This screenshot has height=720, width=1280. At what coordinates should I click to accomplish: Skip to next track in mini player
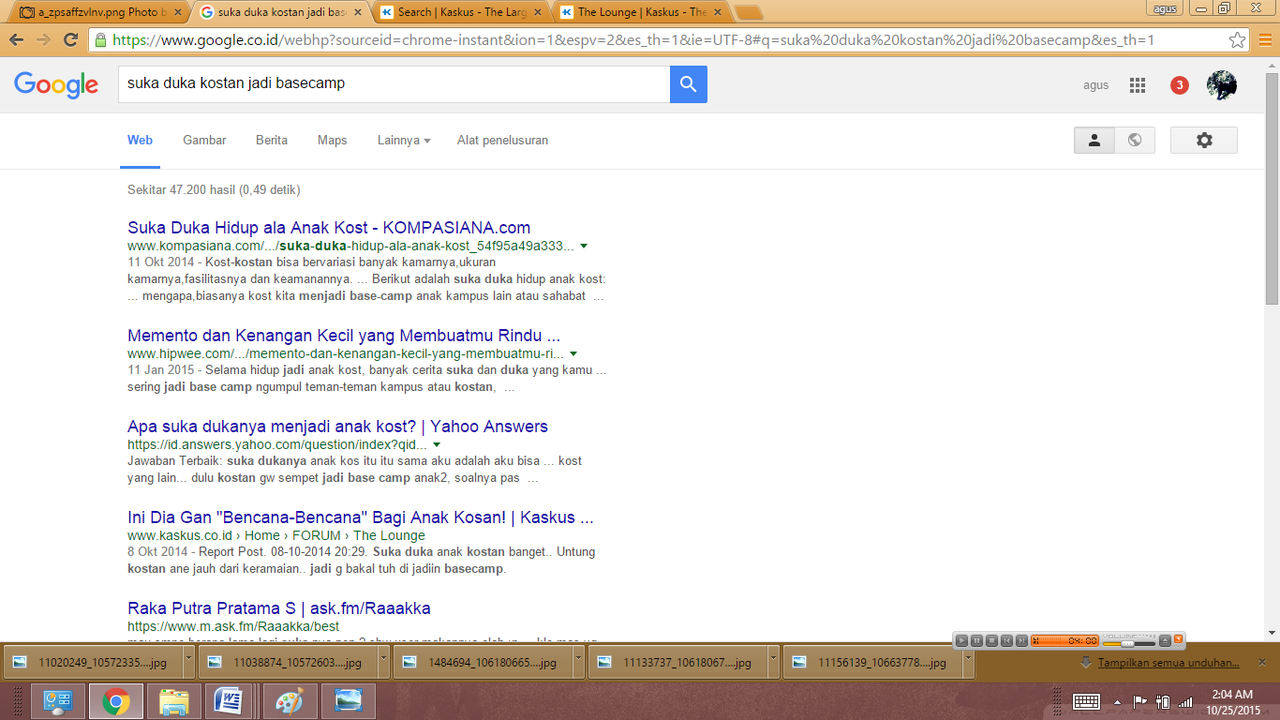click(1022, 641)
